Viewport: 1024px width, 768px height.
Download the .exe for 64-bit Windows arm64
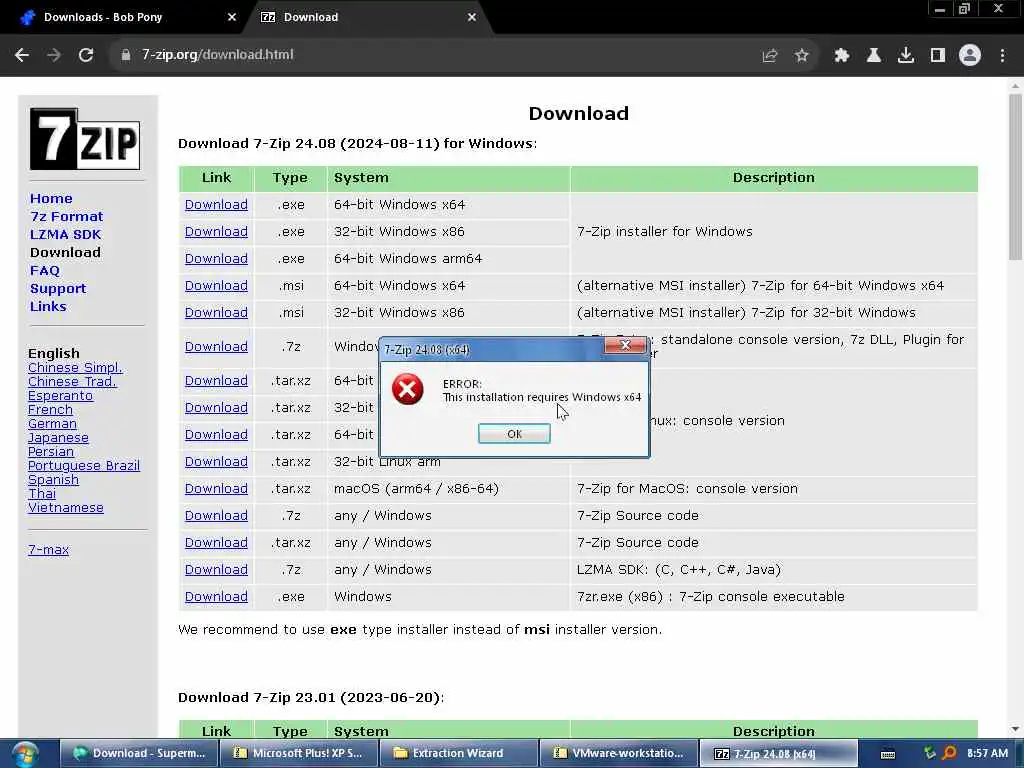coord(216,259)
